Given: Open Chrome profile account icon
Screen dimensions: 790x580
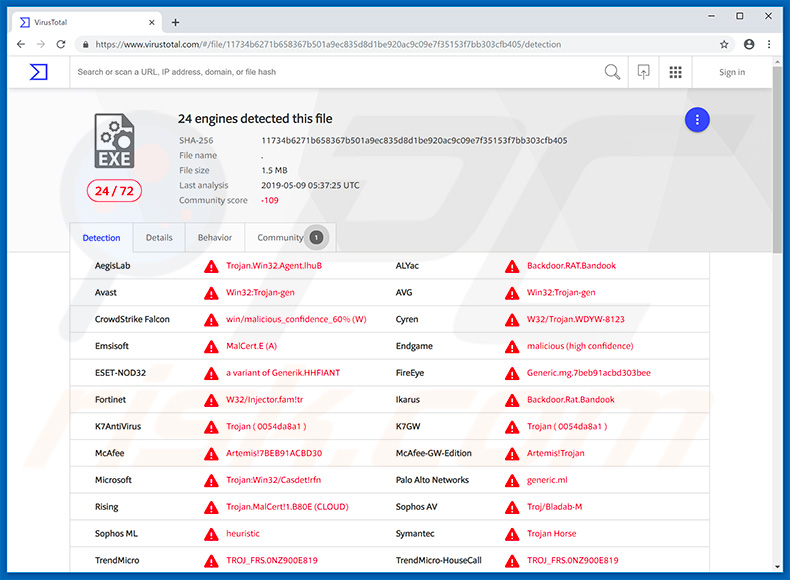Looking at the screenshot, I should [748, 44].
